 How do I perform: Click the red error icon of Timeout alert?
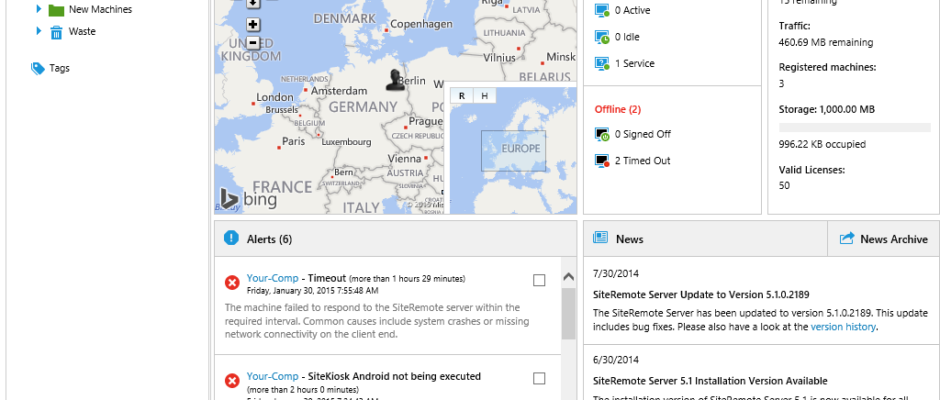pyautogui.click(x=232, y=282)
